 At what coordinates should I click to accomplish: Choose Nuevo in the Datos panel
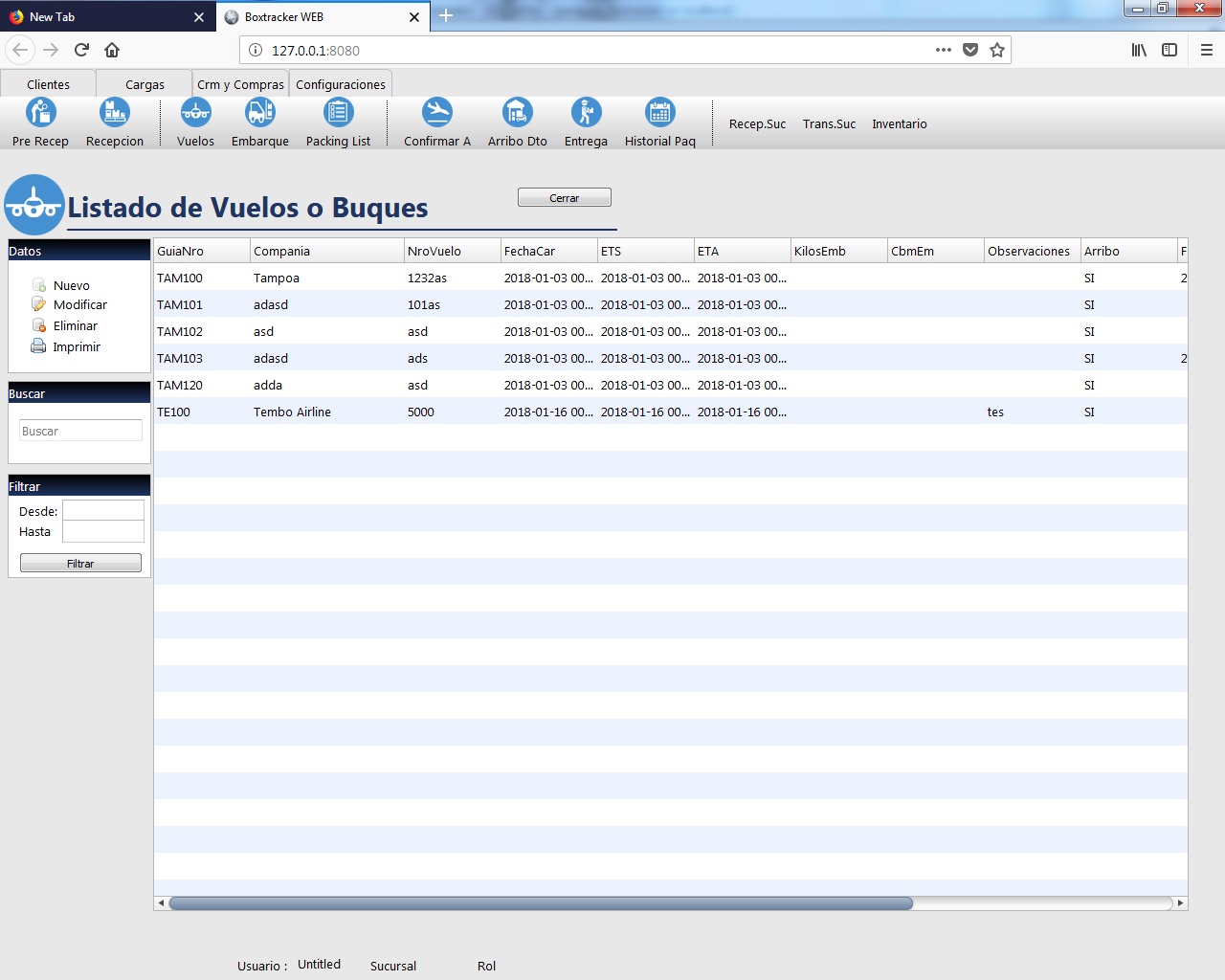[71, 285]
